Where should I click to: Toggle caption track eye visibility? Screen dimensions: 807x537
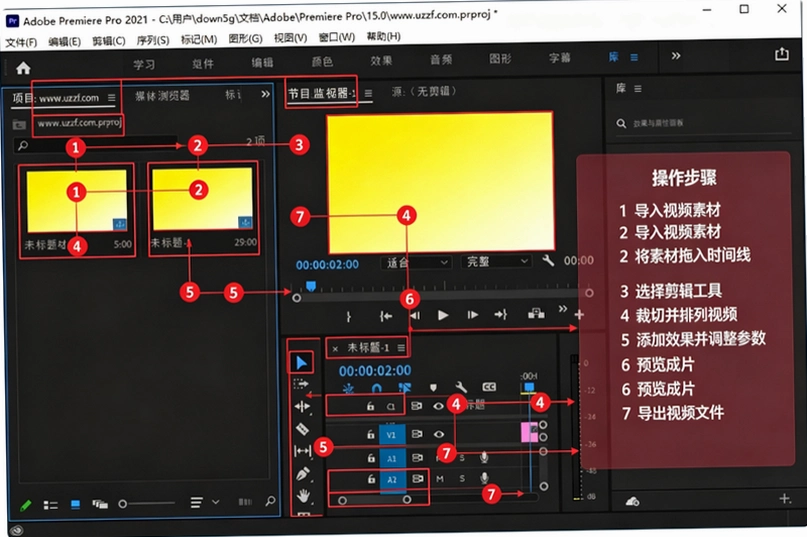click(438, 406)
